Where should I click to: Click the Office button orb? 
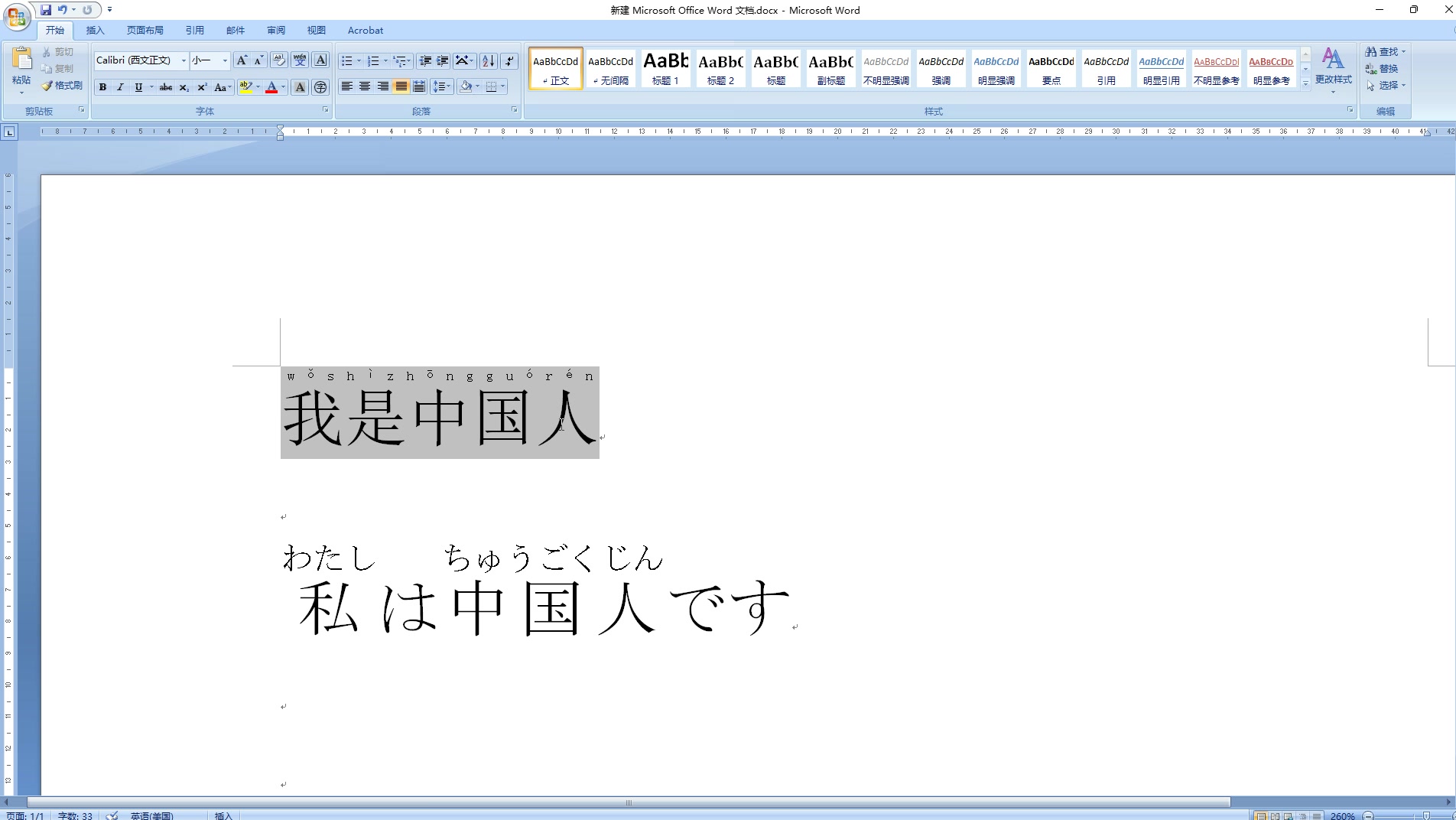pos(17,16)
